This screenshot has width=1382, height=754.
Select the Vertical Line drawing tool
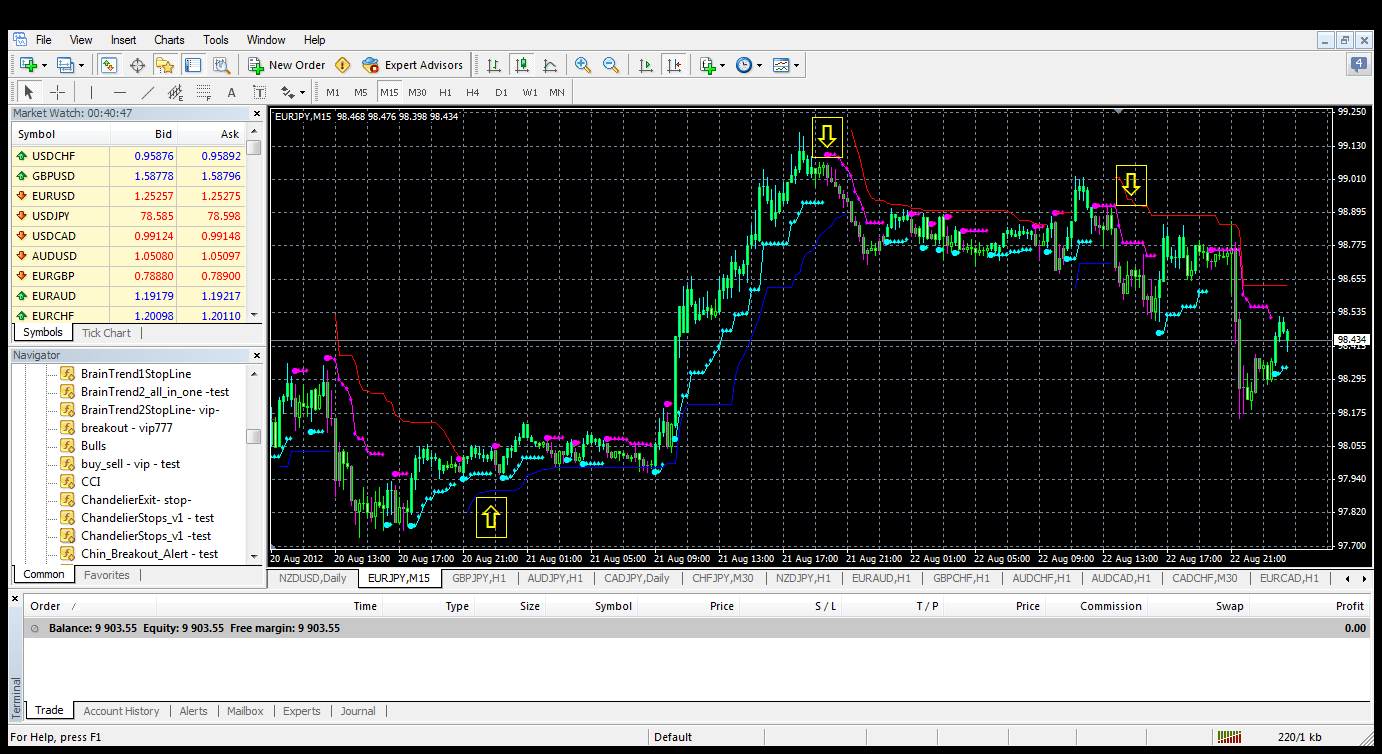point(91,92)
